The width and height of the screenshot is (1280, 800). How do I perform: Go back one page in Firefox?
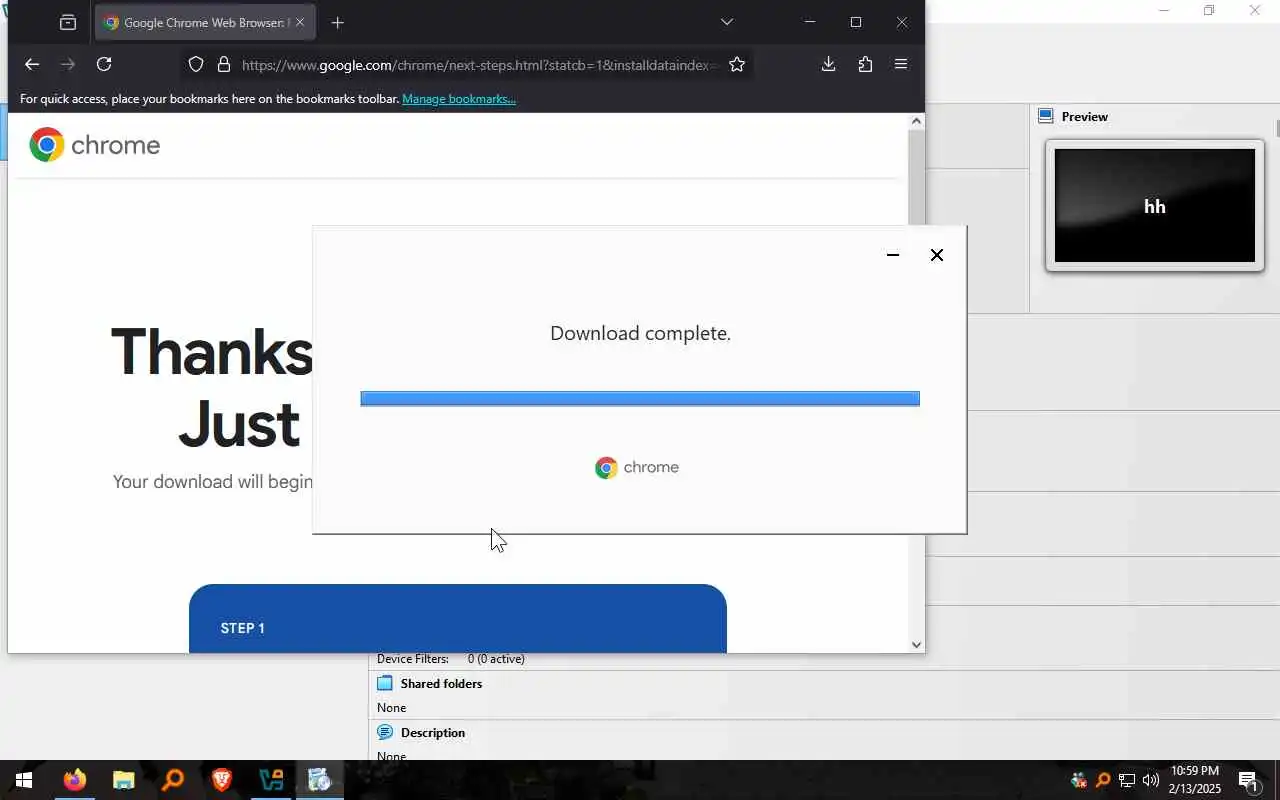click(x=32, y=64)
